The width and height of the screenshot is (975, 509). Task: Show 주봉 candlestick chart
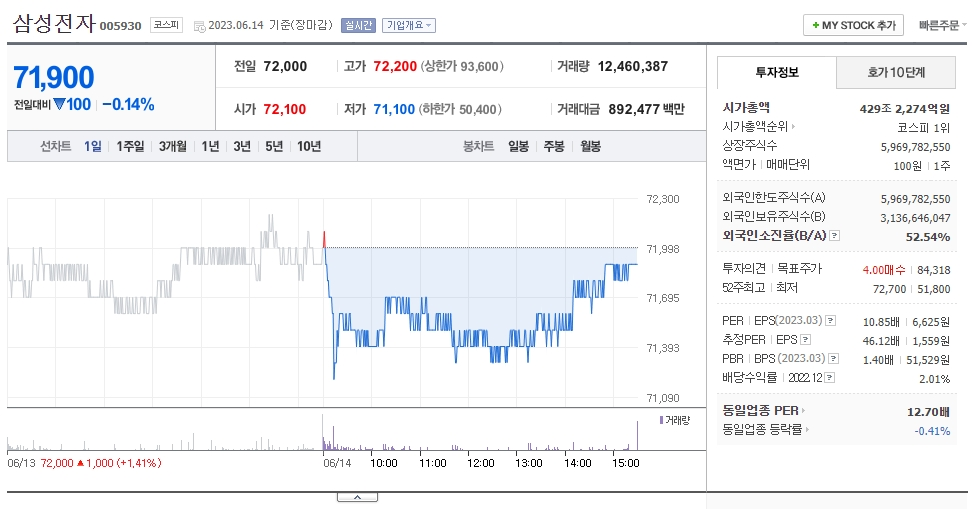coord(554,147)
